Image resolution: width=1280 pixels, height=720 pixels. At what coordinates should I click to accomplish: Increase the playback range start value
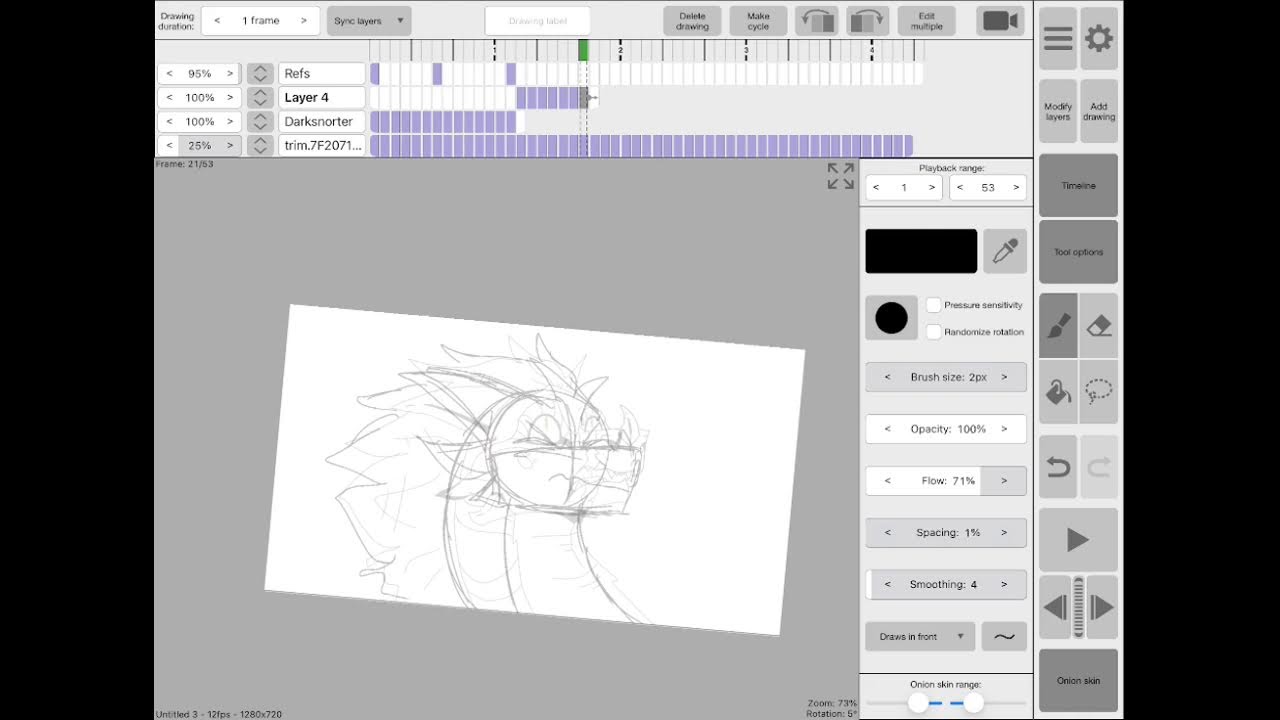tap(932, 187)
